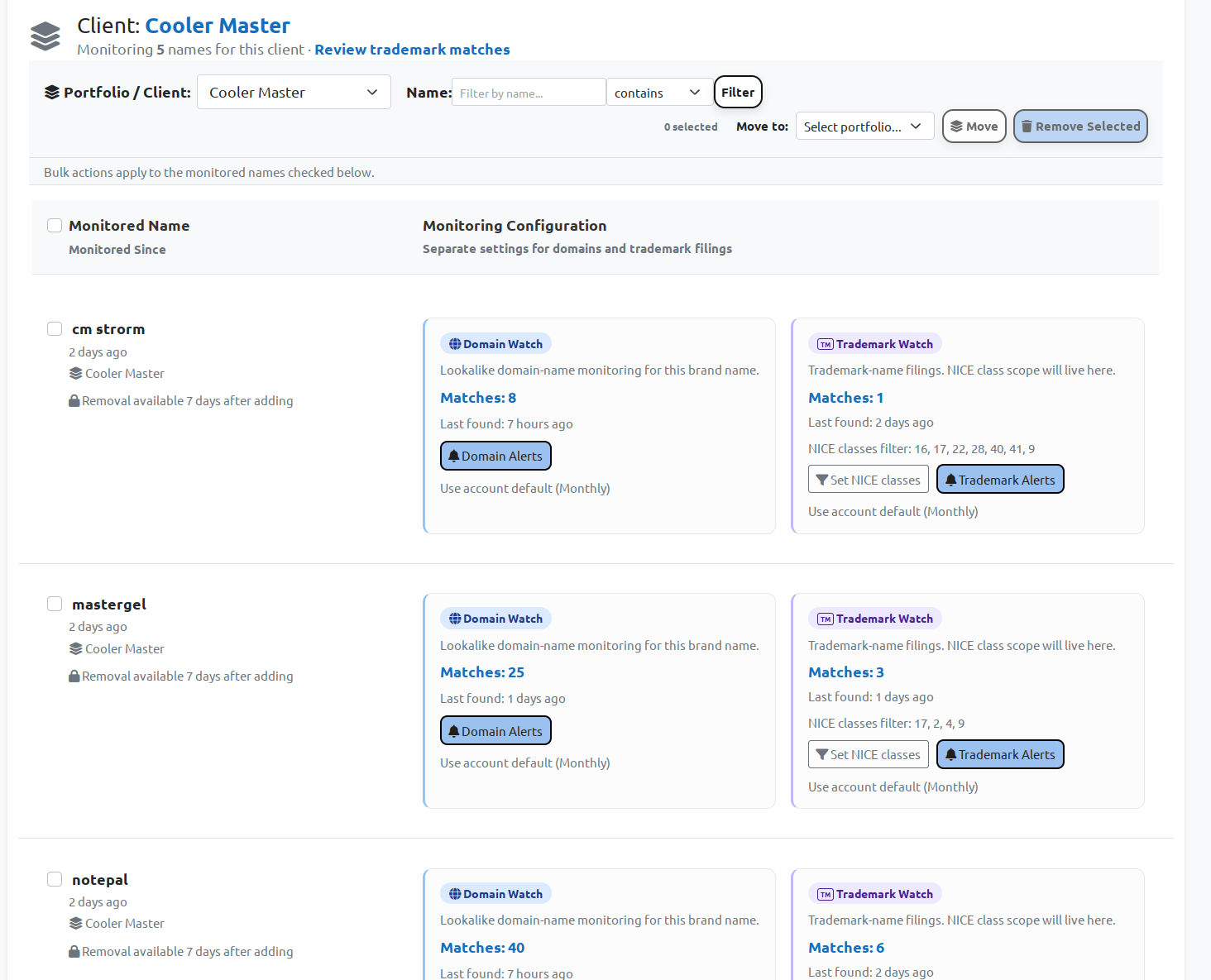Screen dimensions: 1211x980
Task: Click the Move button
Action: (x=974, y=127)
